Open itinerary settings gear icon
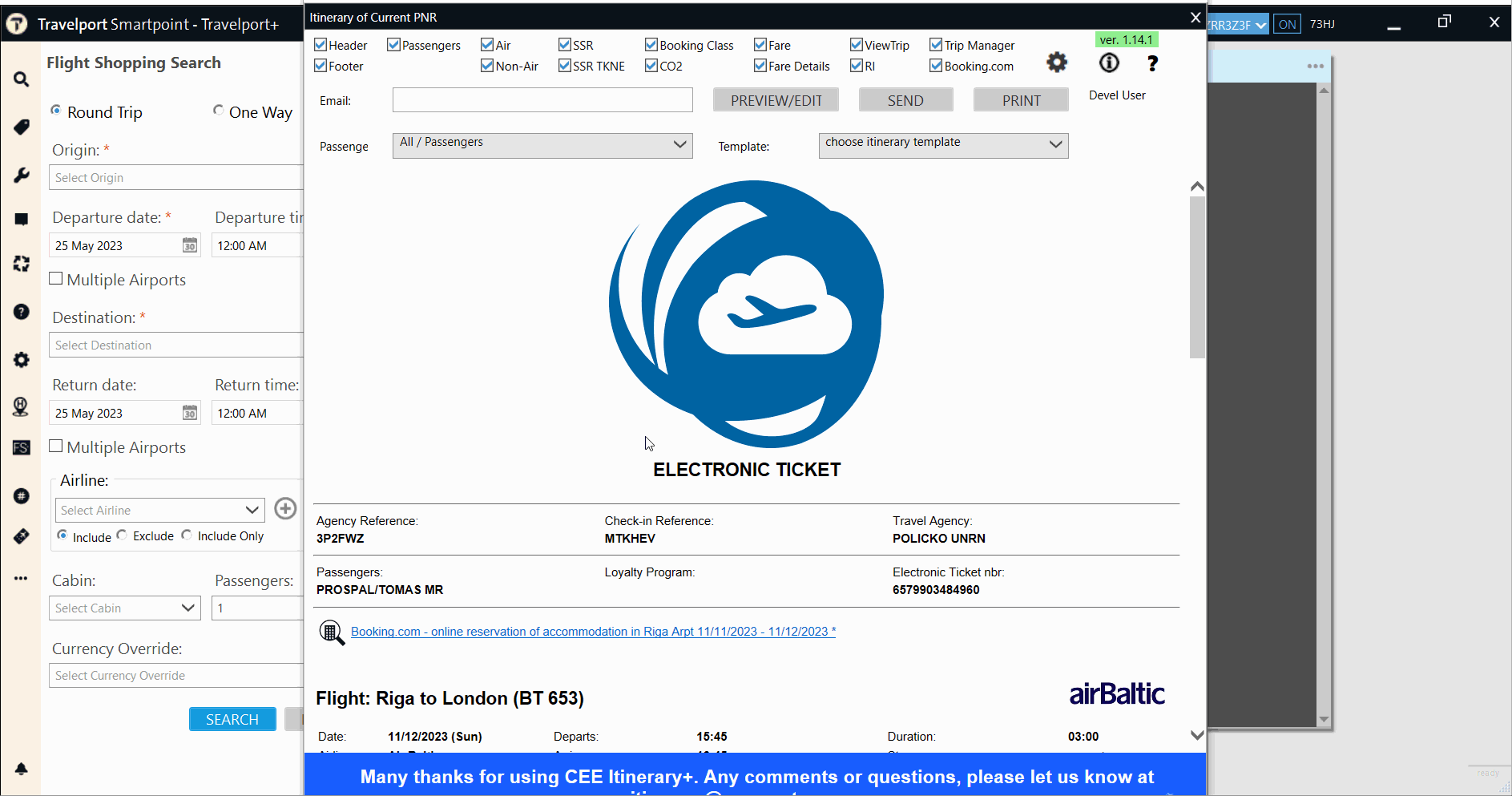 [1057, 63]
